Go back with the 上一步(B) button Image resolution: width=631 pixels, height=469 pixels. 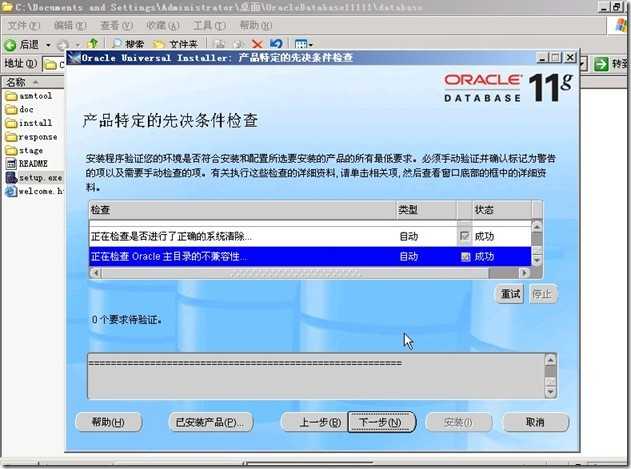pyautogui.click(x=314, y=422)
